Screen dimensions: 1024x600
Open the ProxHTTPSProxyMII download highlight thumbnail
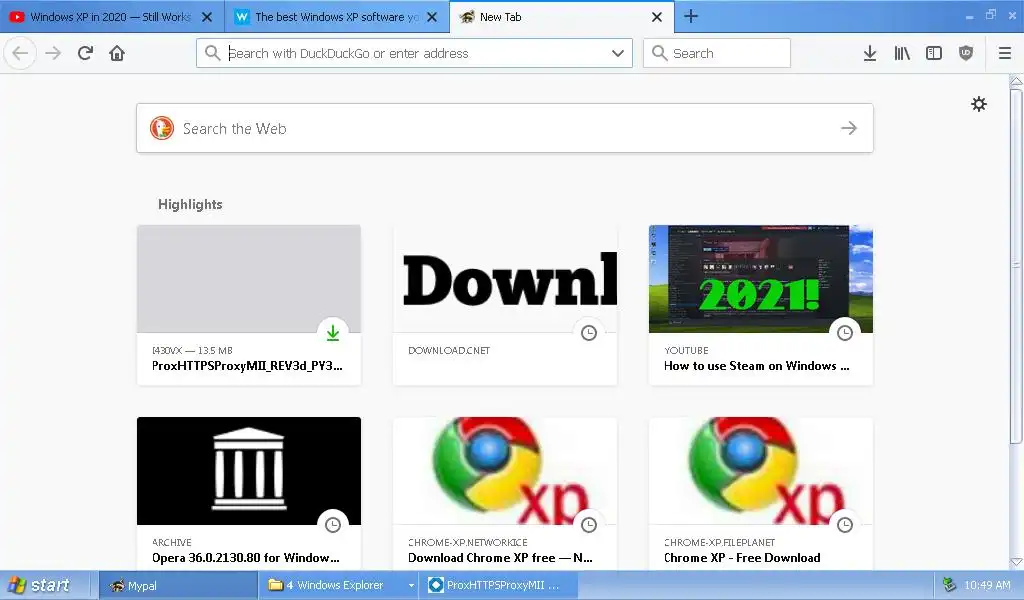point(249,279)
